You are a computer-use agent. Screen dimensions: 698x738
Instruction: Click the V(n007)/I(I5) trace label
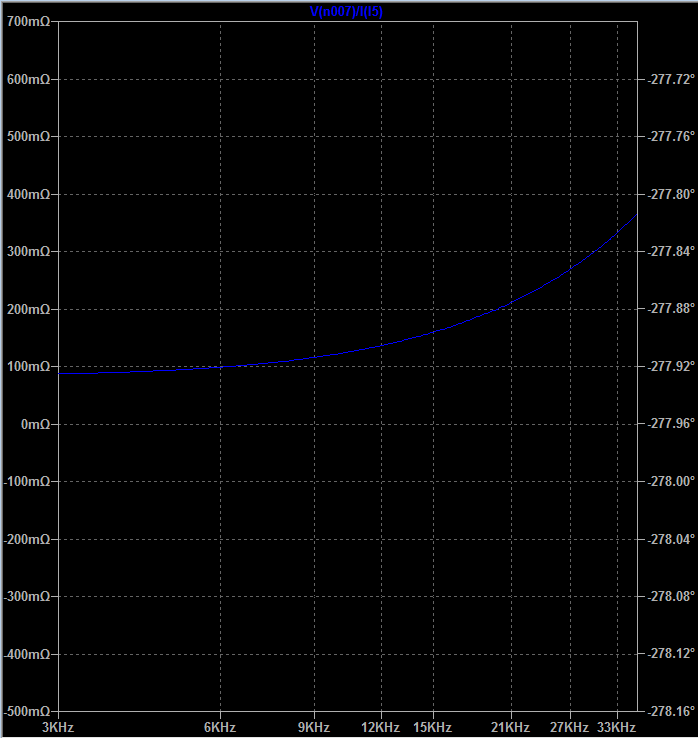click(x=346, y=12)
